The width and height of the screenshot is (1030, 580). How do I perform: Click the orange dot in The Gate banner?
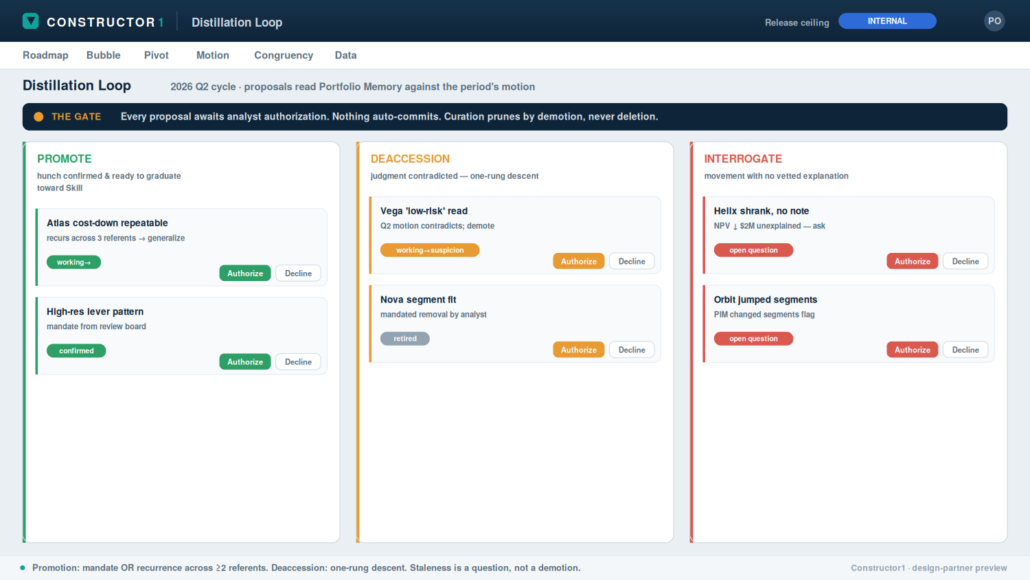point(39,117)
